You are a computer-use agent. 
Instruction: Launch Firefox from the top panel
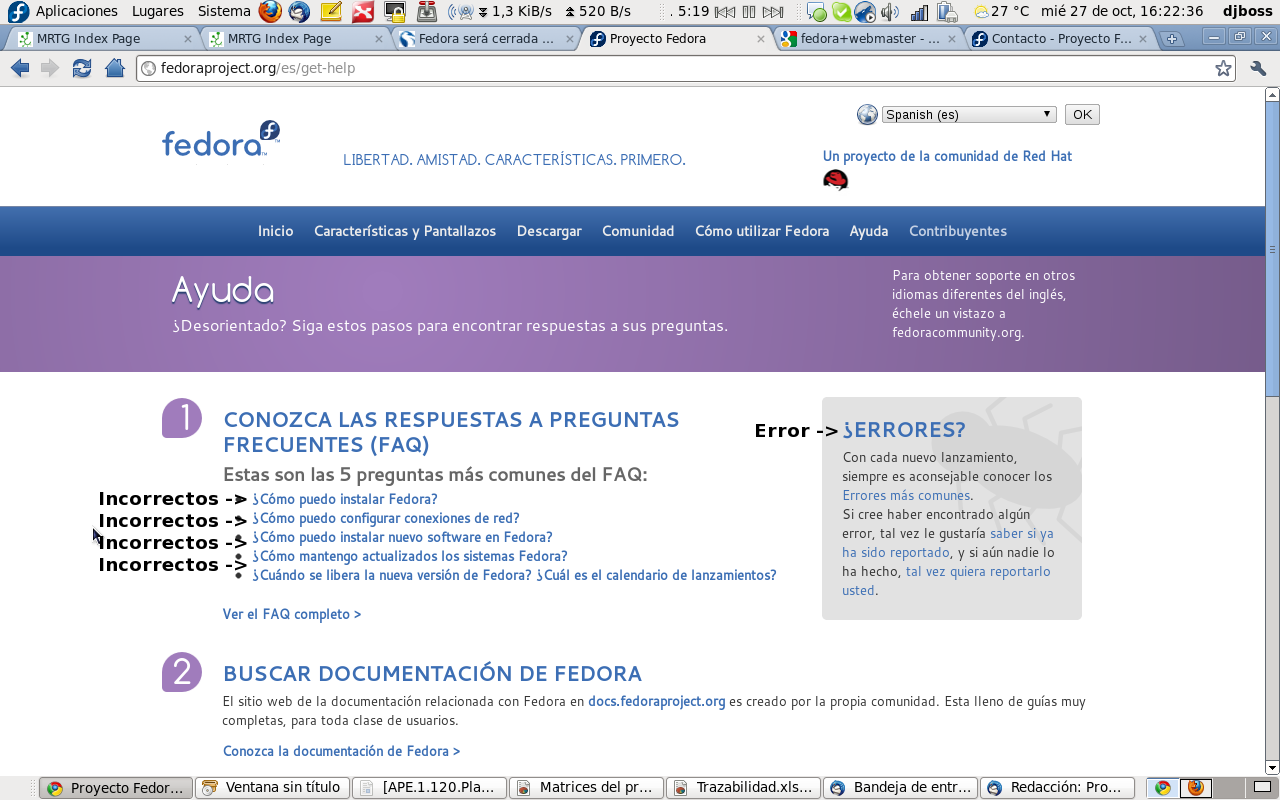[x=270, y=12]
